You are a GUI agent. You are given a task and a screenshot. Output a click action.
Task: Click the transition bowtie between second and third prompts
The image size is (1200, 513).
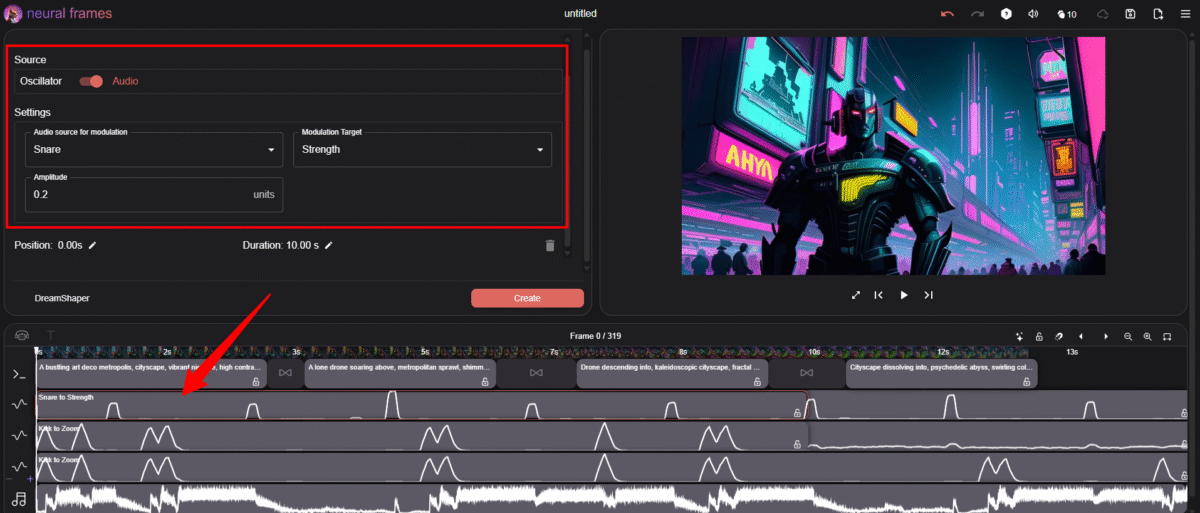point(536,373)
